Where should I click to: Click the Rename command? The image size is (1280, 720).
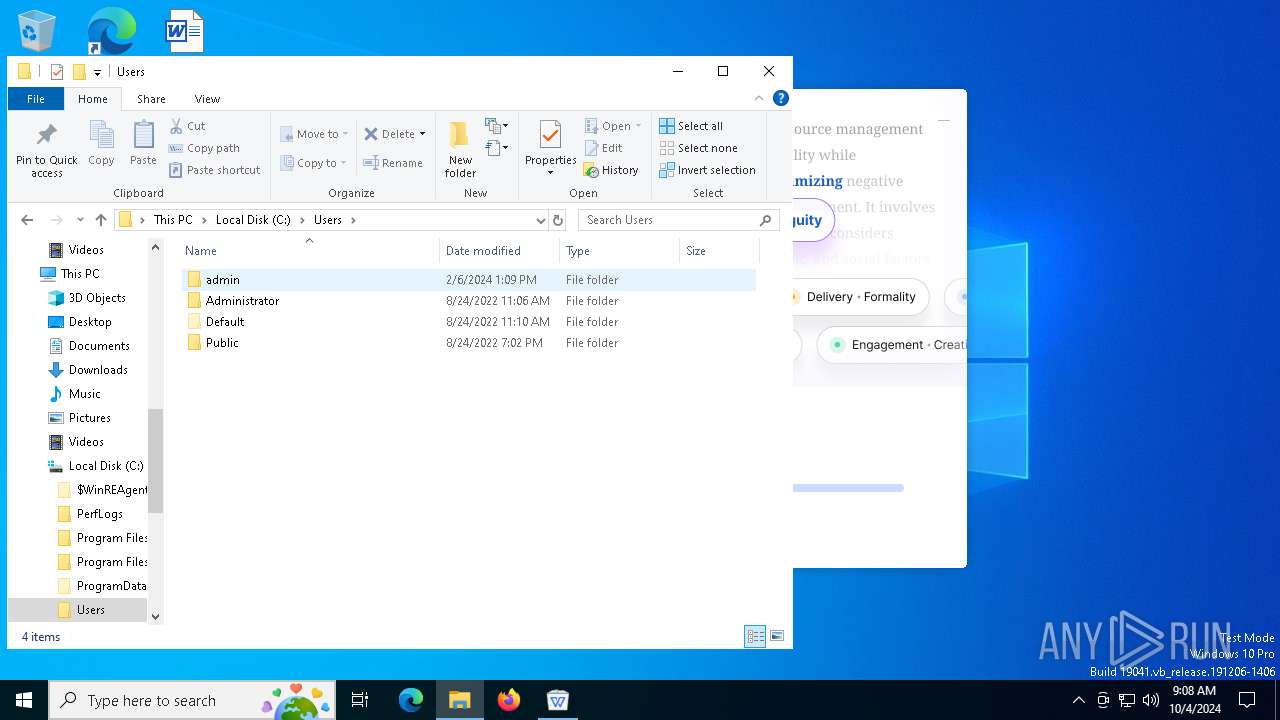[x=392, y=163]
